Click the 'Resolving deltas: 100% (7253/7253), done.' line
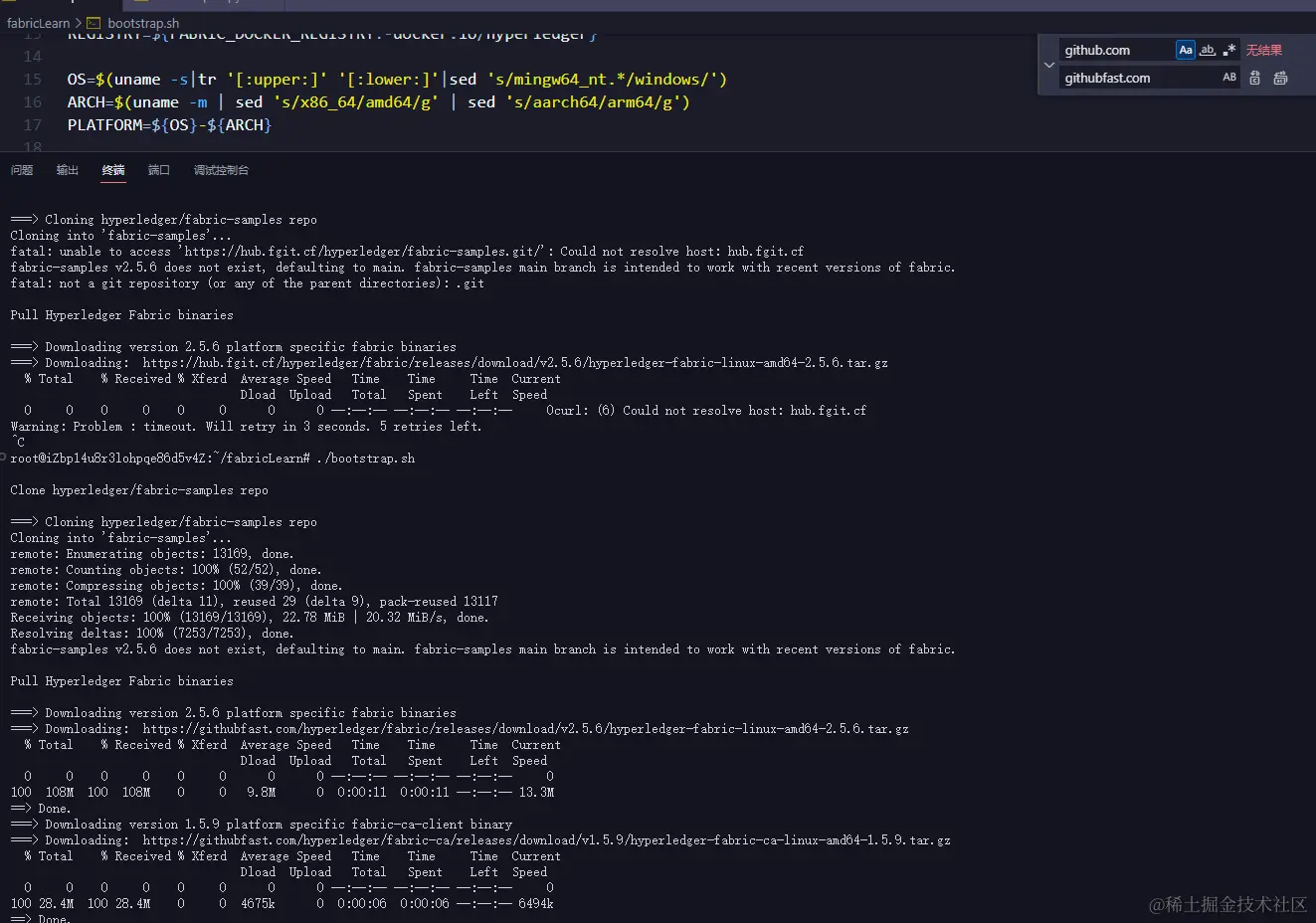Viewport: 1316px width, 923px height. click(152, 634)
